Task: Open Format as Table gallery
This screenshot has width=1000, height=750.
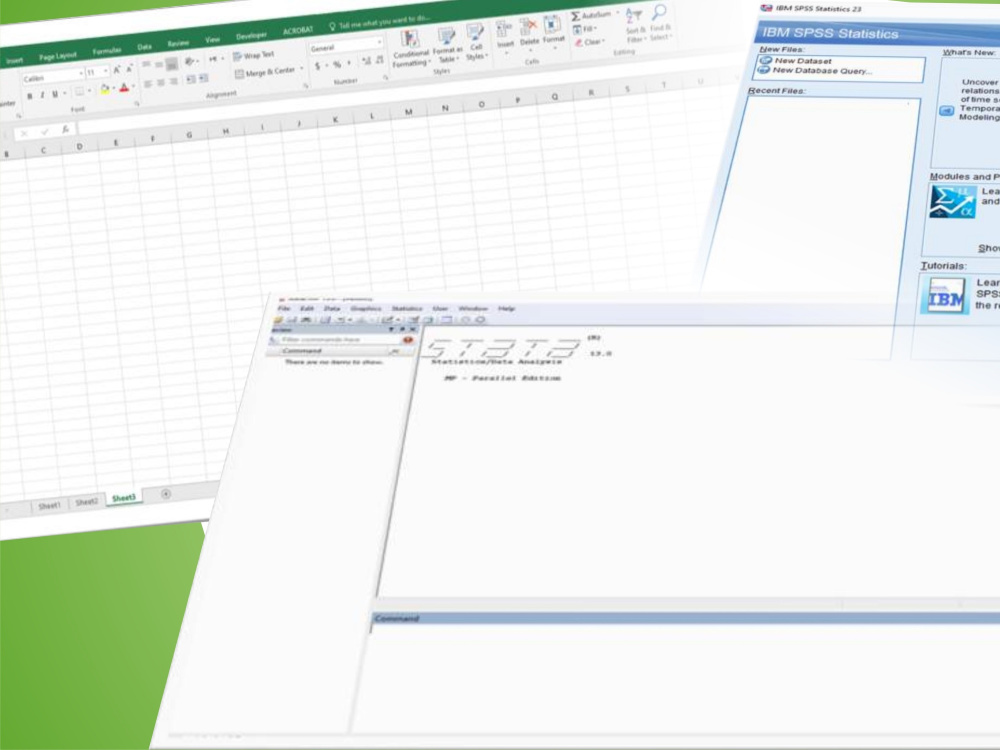Action: coord(447,45)
